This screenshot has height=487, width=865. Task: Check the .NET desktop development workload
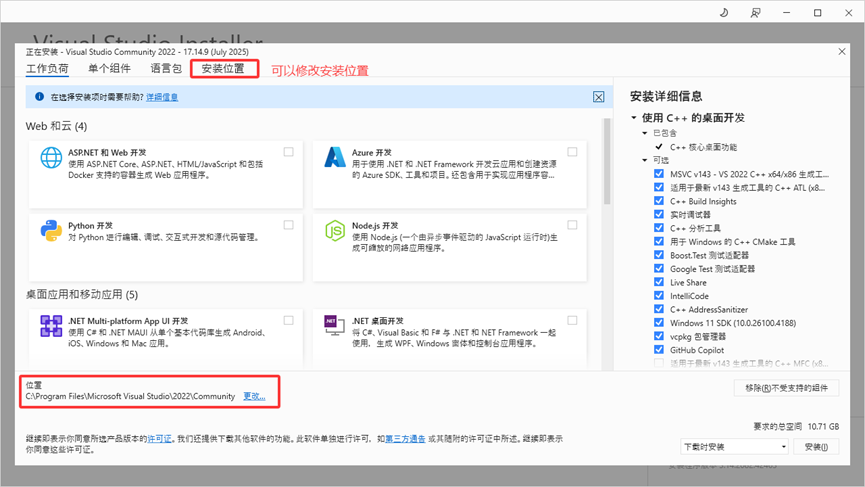click(x=572, y=320)
